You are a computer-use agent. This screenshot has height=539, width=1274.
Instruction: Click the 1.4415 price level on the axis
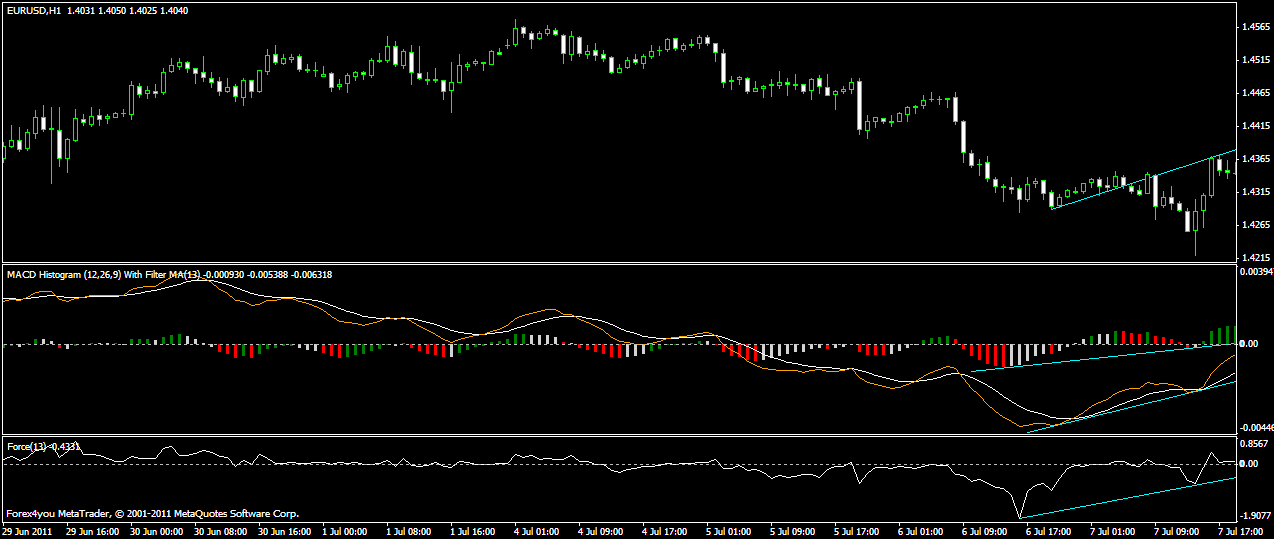coord(1254,126)
